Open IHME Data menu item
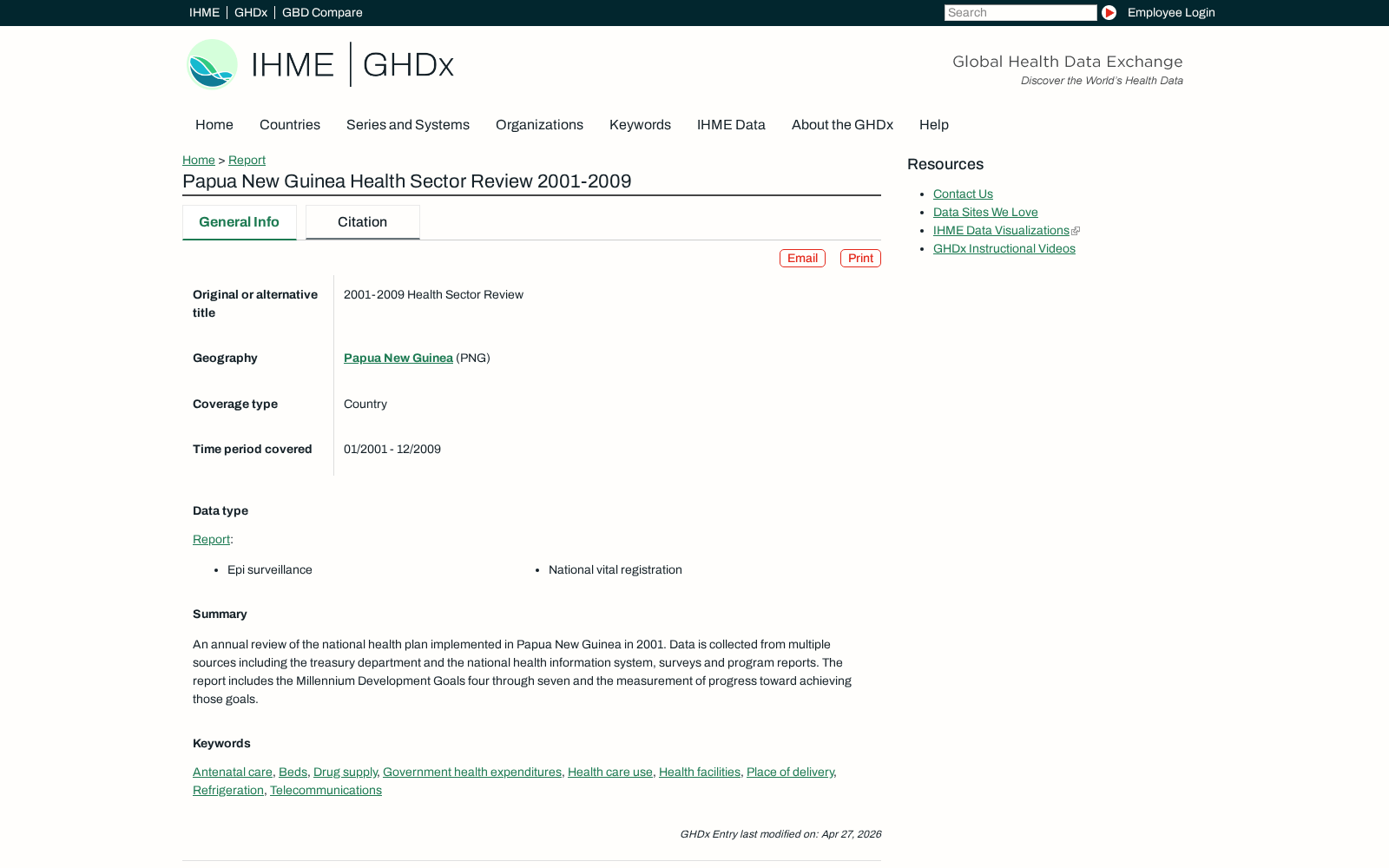1389x868 pixels. [731, 125]
